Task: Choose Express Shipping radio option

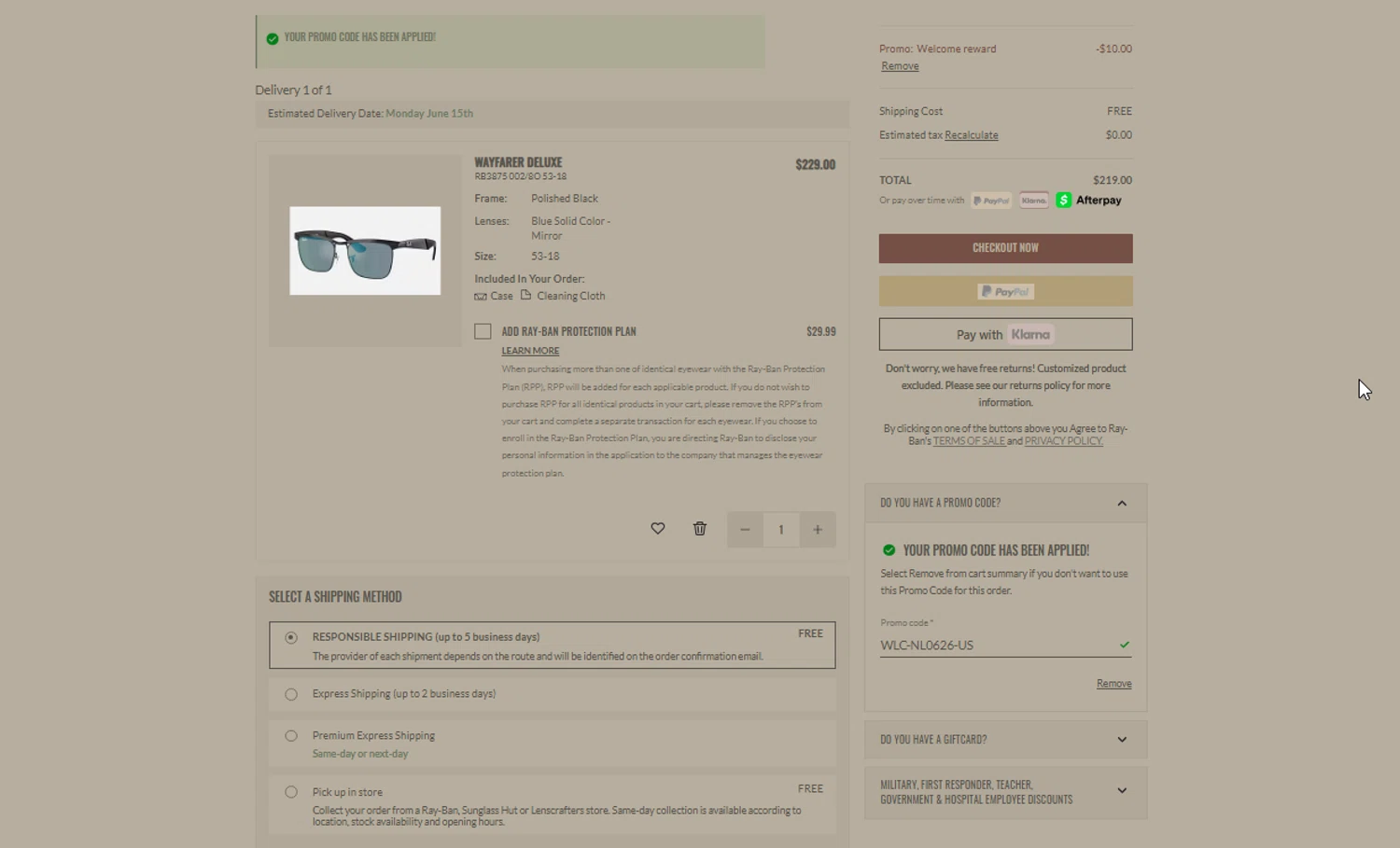Action: coord(291,694)
